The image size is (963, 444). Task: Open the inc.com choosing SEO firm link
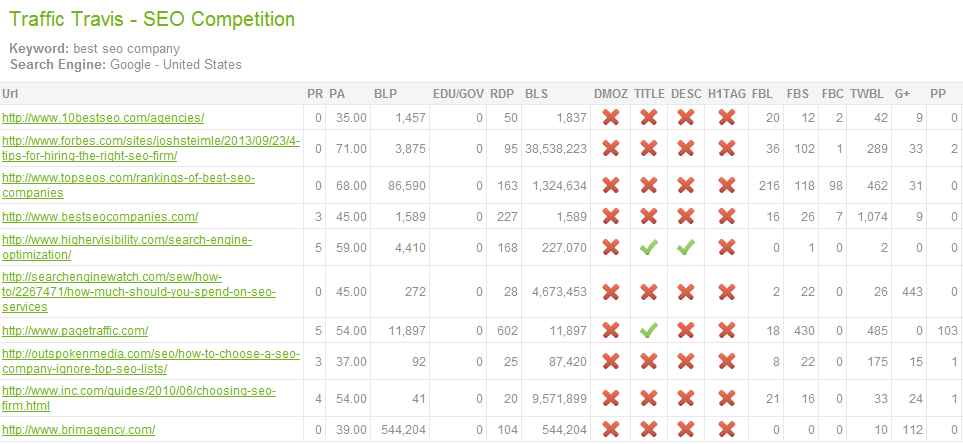[x=139, y=399]
